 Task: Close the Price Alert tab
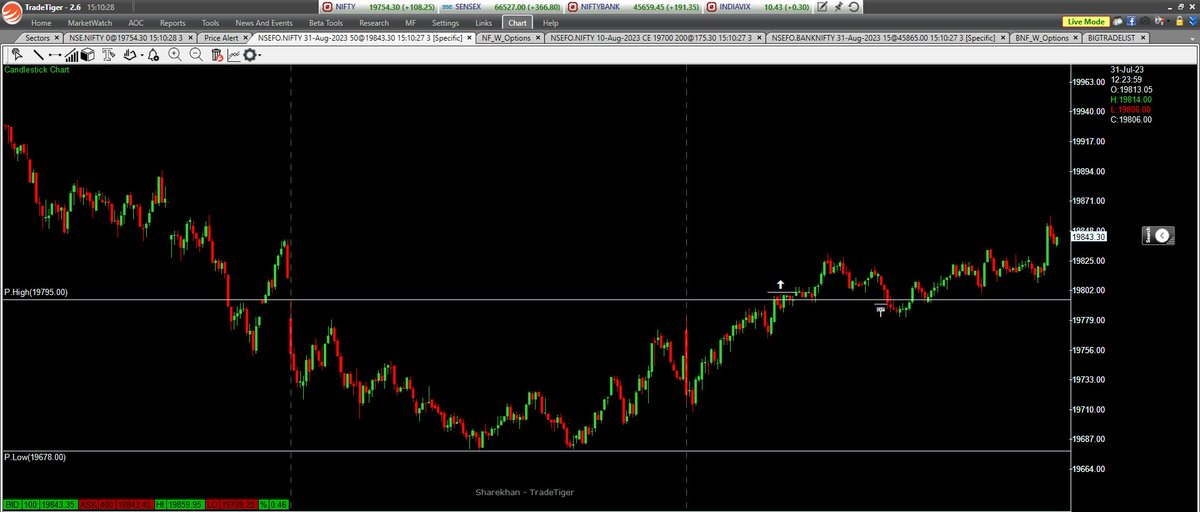click(245, 38)
